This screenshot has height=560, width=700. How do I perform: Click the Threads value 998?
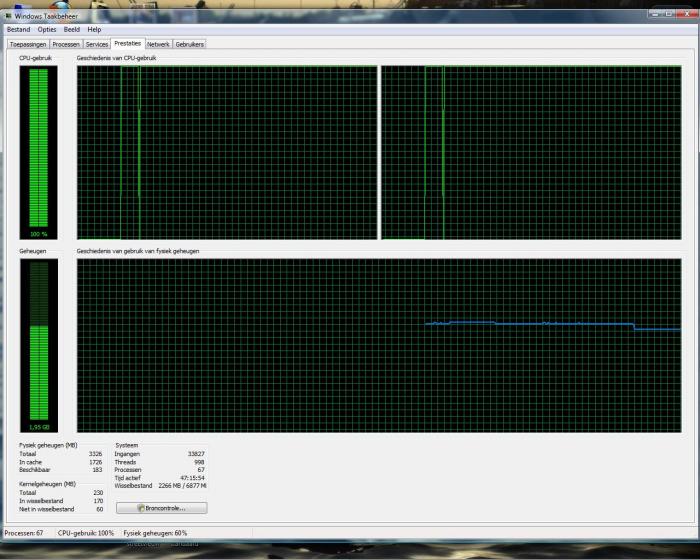tap(199, 462)
